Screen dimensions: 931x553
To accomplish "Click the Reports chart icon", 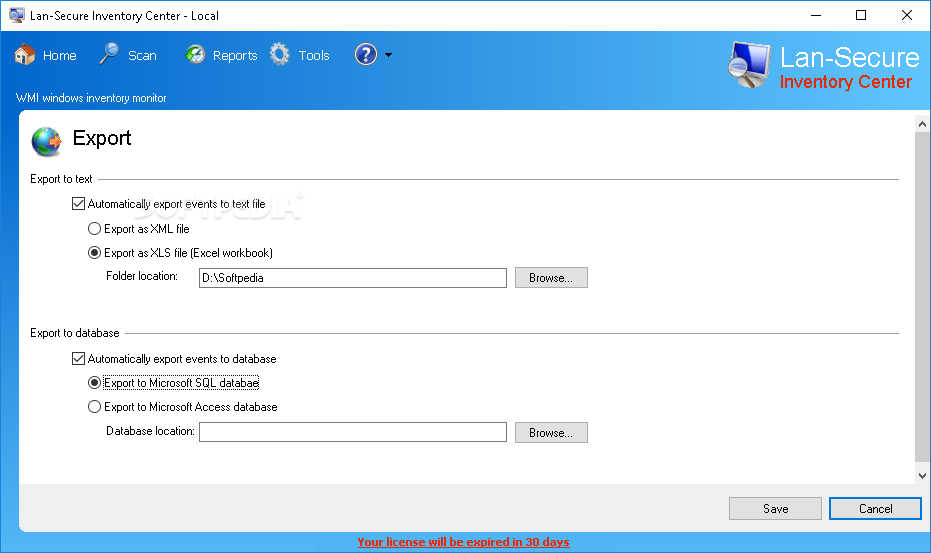I will click(195, 55).
